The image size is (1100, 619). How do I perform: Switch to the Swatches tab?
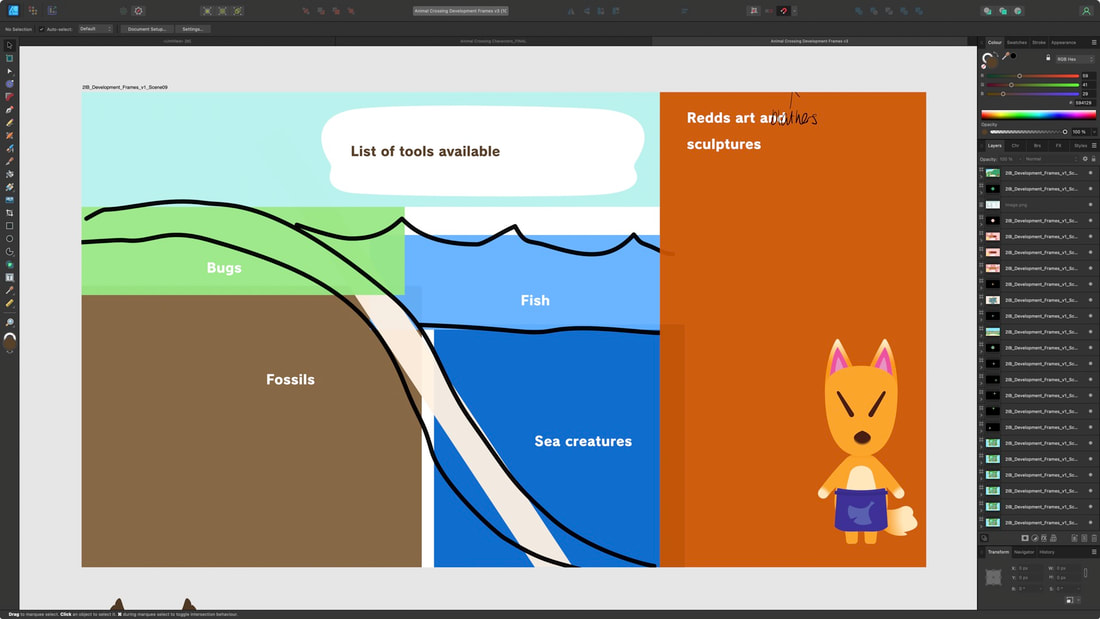1017,43
